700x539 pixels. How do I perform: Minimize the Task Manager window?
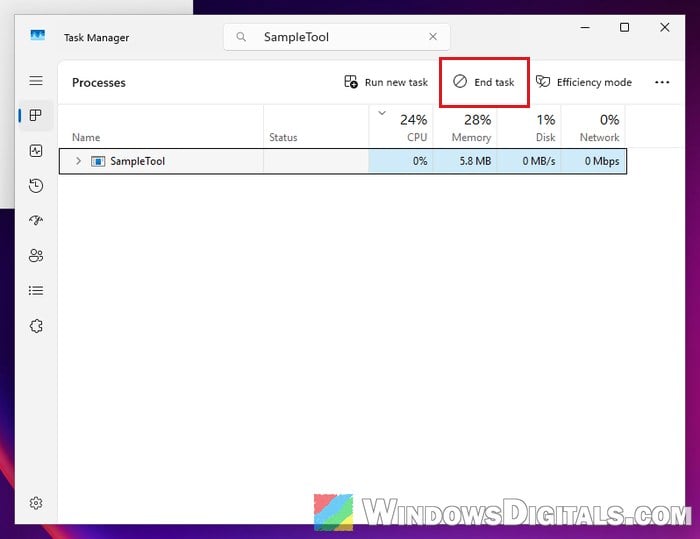pyautogui.click(x=585, y=28)
